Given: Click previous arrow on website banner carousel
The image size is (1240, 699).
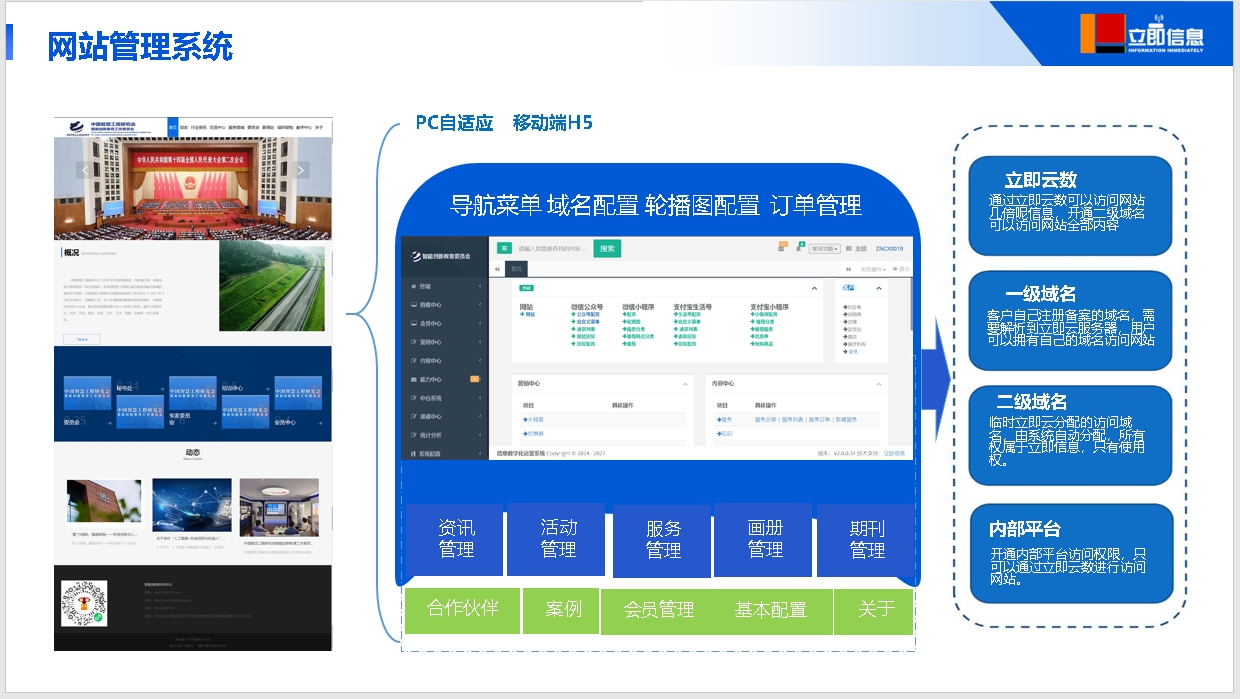Looking at the screenshot, I should 85,170.
